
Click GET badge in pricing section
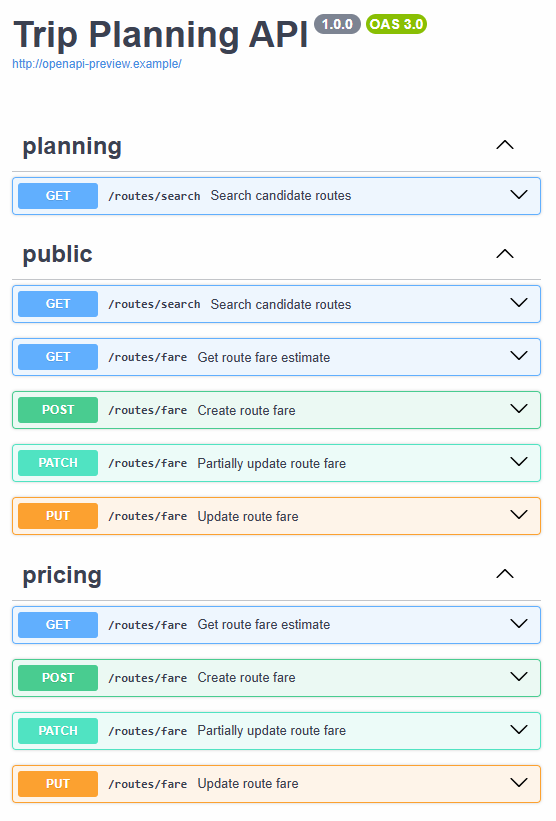coord(58,625)
